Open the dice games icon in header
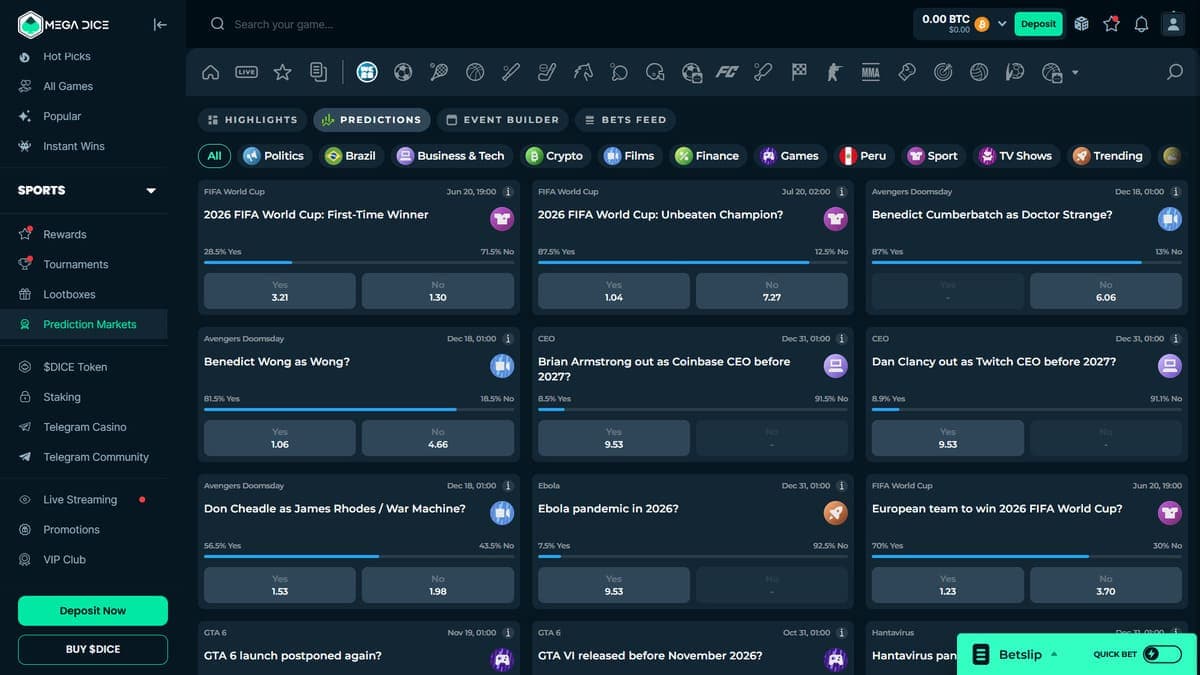 pos(1081,24)
